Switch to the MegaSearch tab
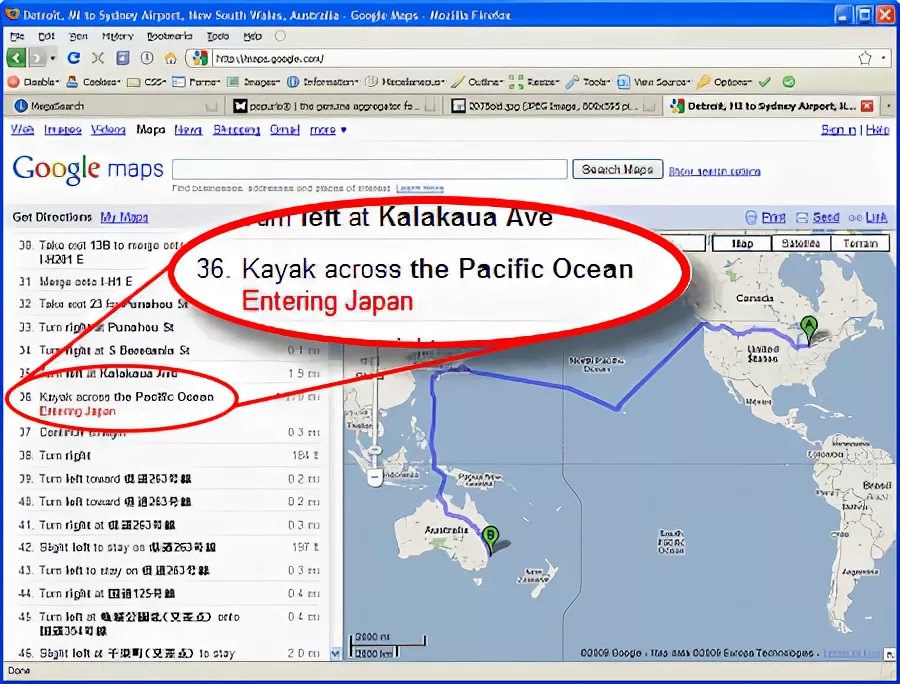Screen dimensions: 900x684 point(117,106)
